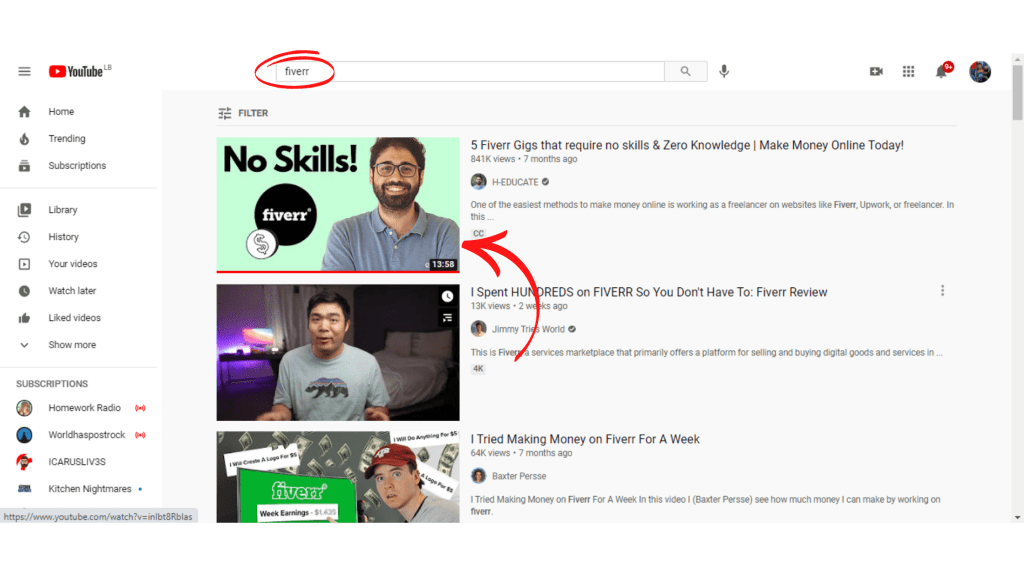Open Library in sidebar
This screenshot has height=576, width=1024.
(63, 210)
